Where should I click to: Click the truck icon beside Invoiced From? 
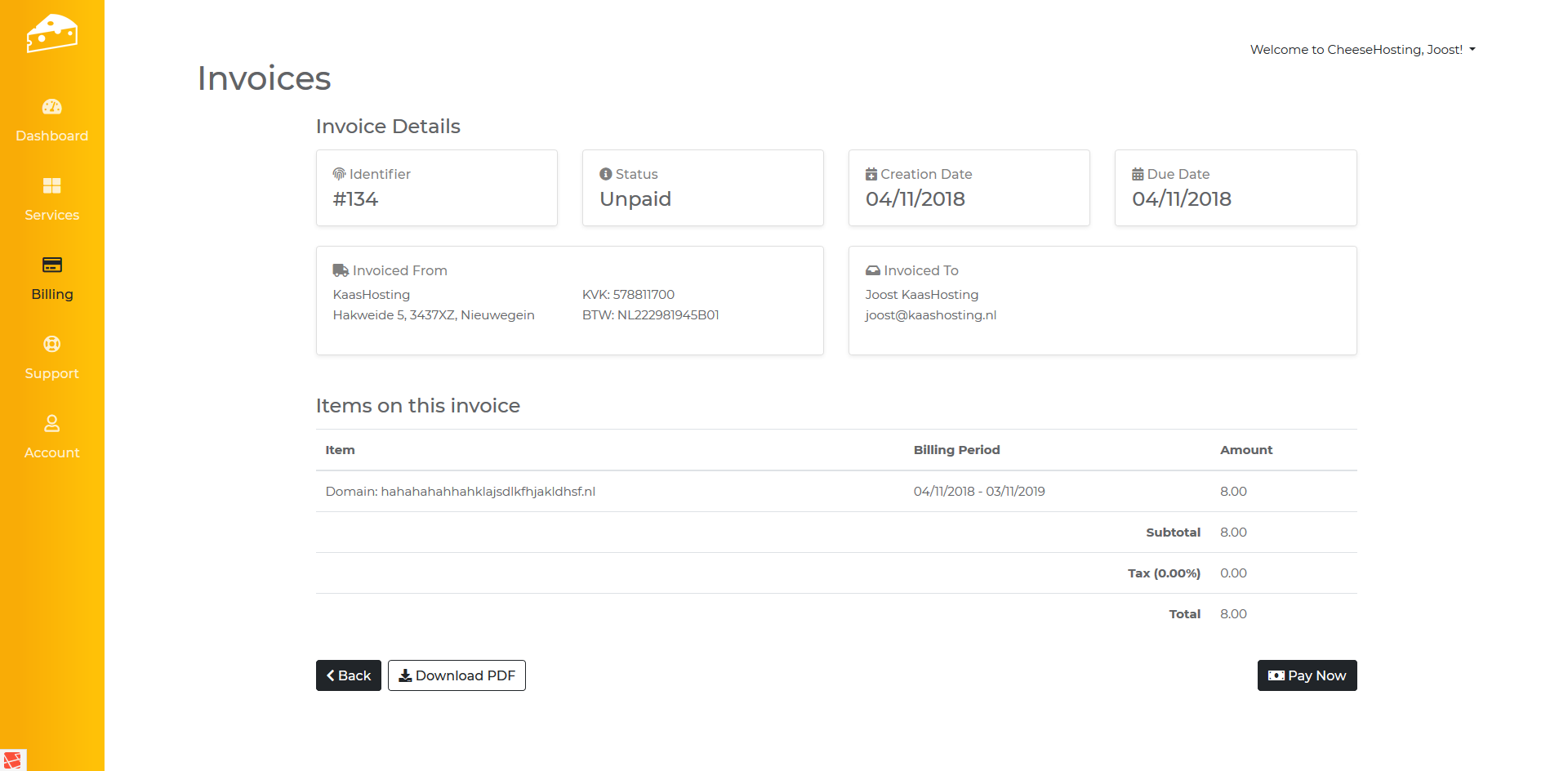pos(341,270)
